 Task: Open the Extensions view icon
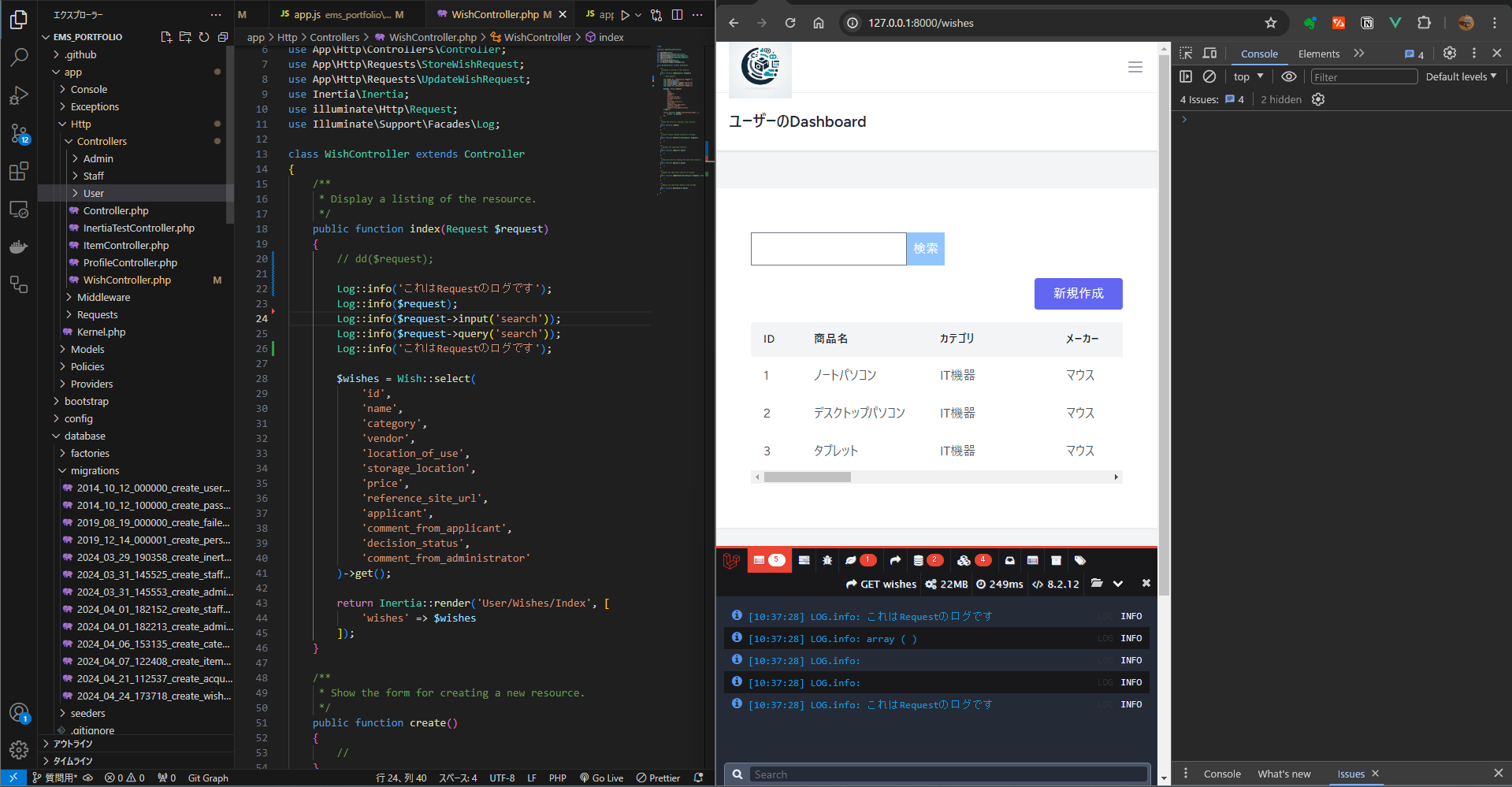point(19,171)
